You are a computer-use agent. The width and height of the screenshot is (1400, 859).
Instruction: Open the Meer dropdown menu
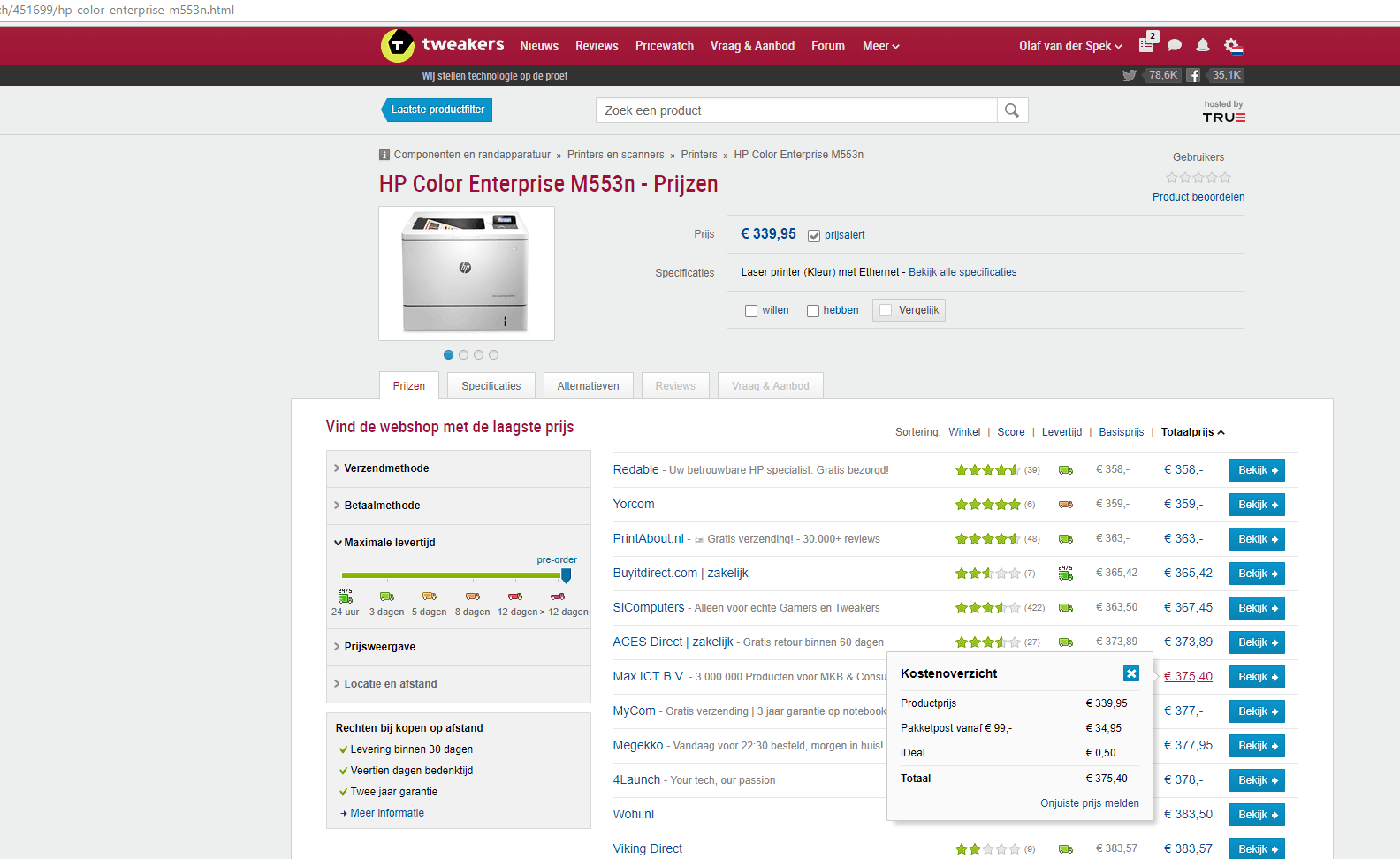pos(880,46)
